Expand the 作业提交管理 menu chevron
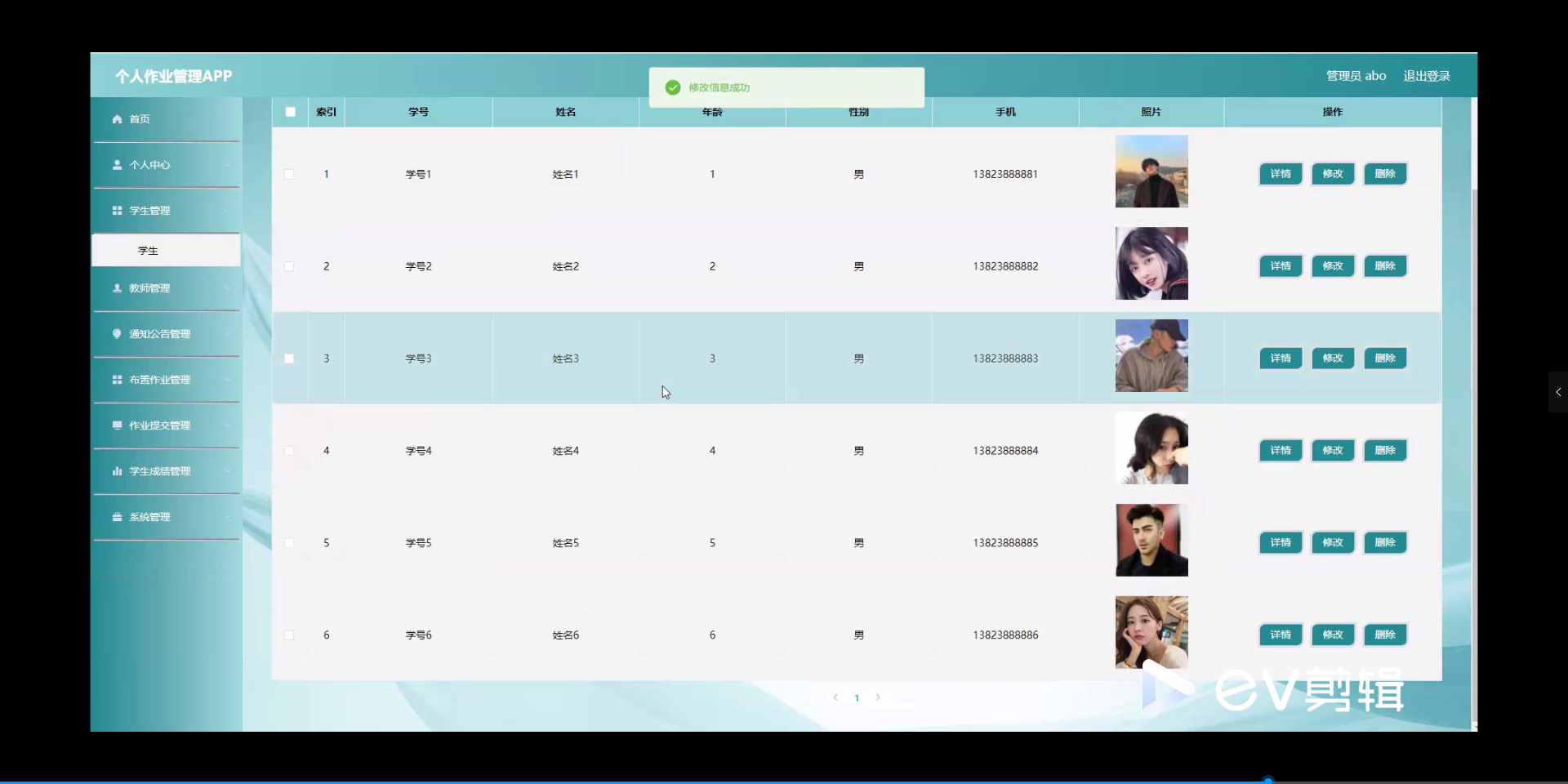 coord(227,425)
